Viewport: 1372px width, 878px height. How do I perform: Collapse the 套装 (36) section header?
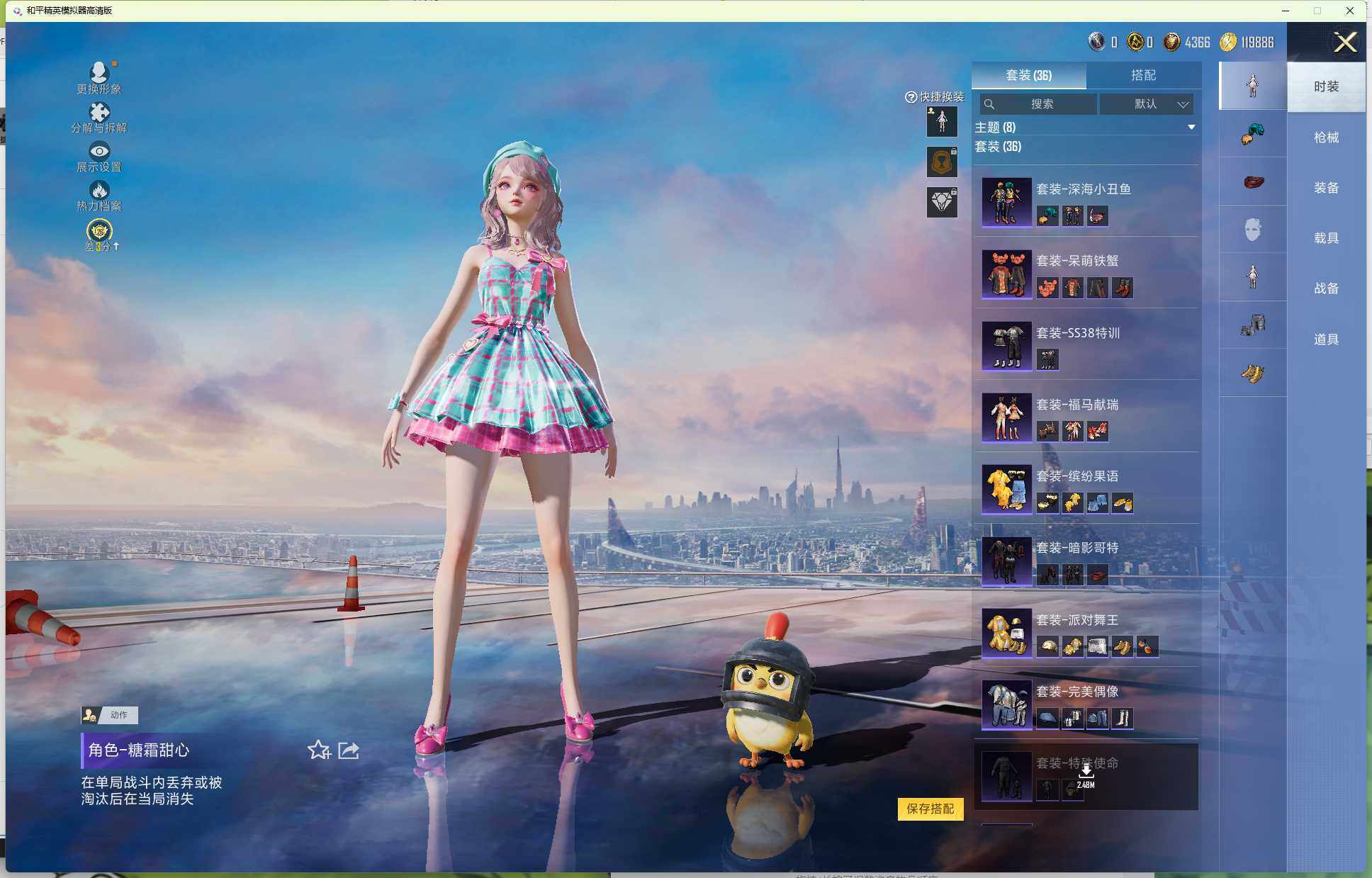(998, 147)
